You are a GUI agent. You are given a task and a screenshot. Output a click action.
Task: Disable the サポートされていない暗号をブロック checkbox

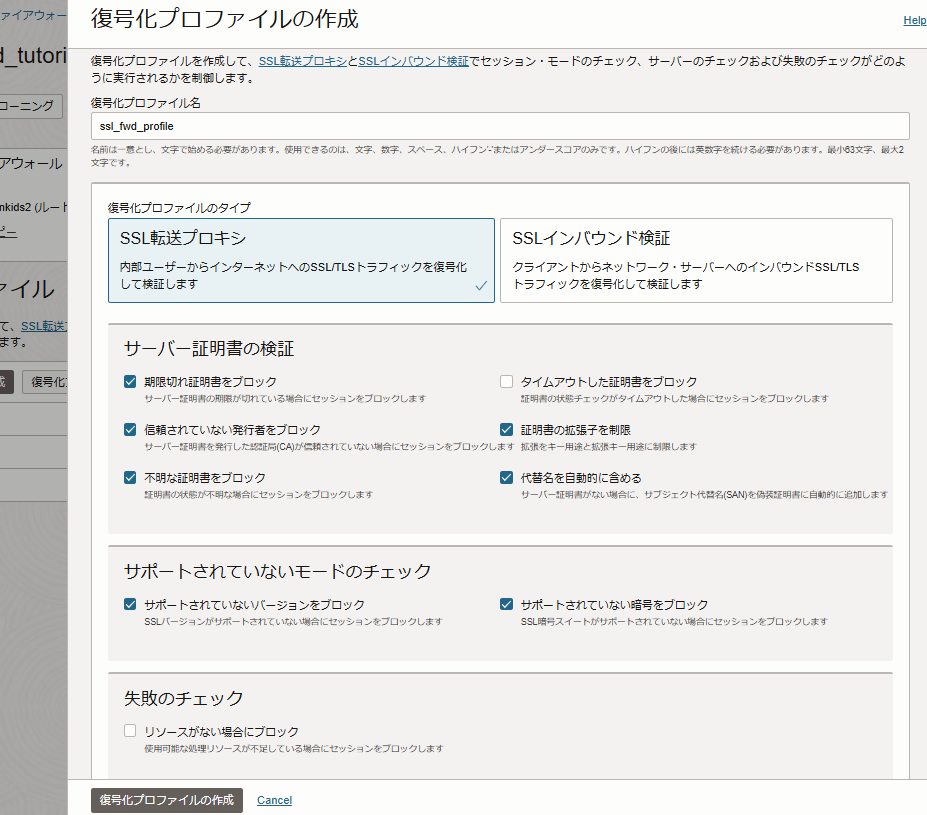point(507,604)
